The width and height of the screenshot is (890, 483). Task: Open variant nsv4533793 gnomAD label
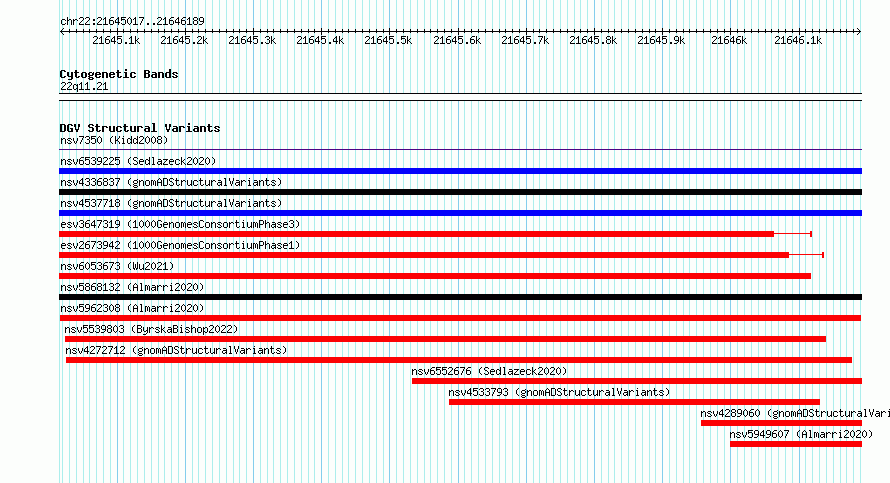[559, 392]
